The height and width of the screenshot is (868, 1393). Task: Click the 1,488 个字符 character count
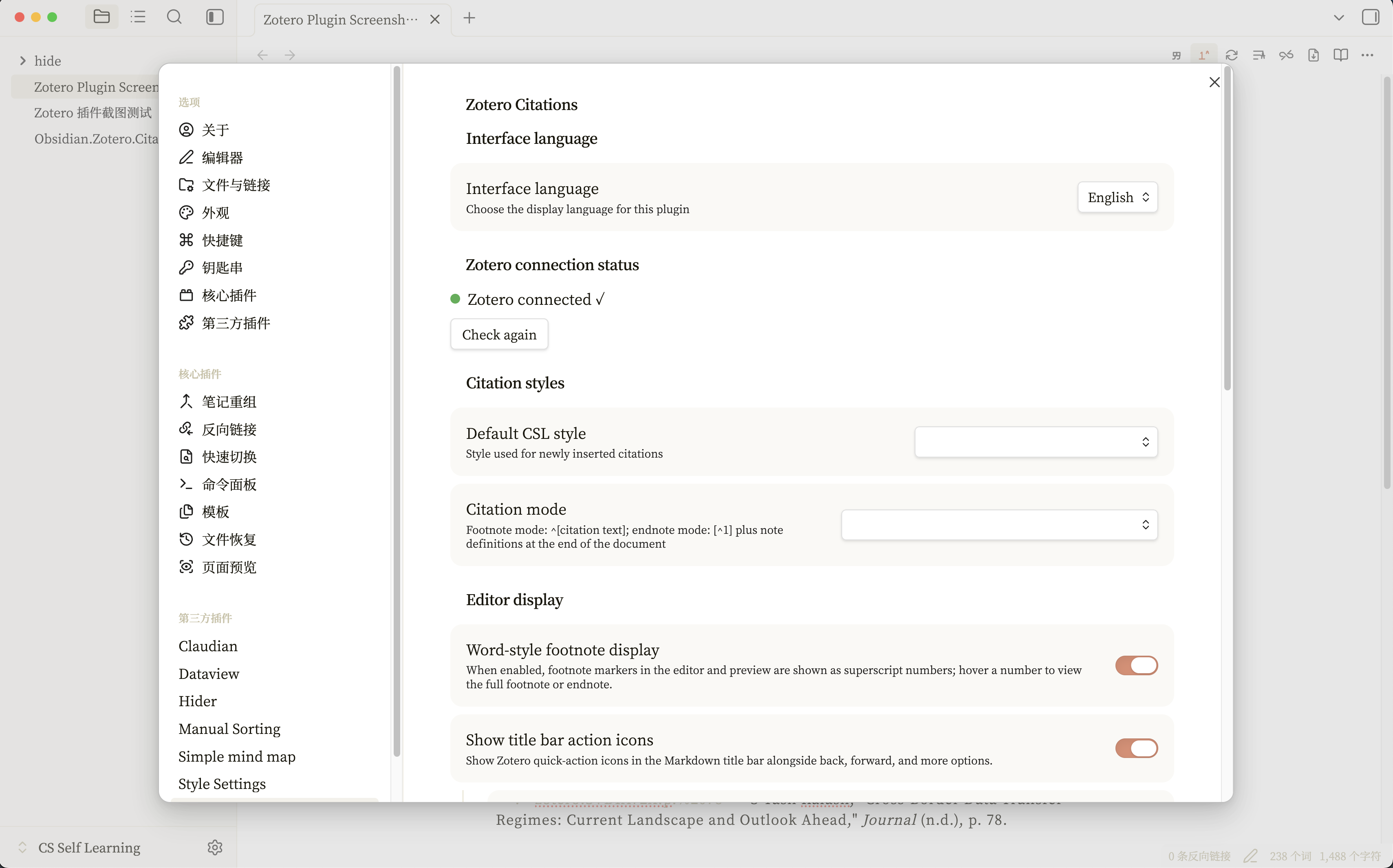[x=1350, y=856]
